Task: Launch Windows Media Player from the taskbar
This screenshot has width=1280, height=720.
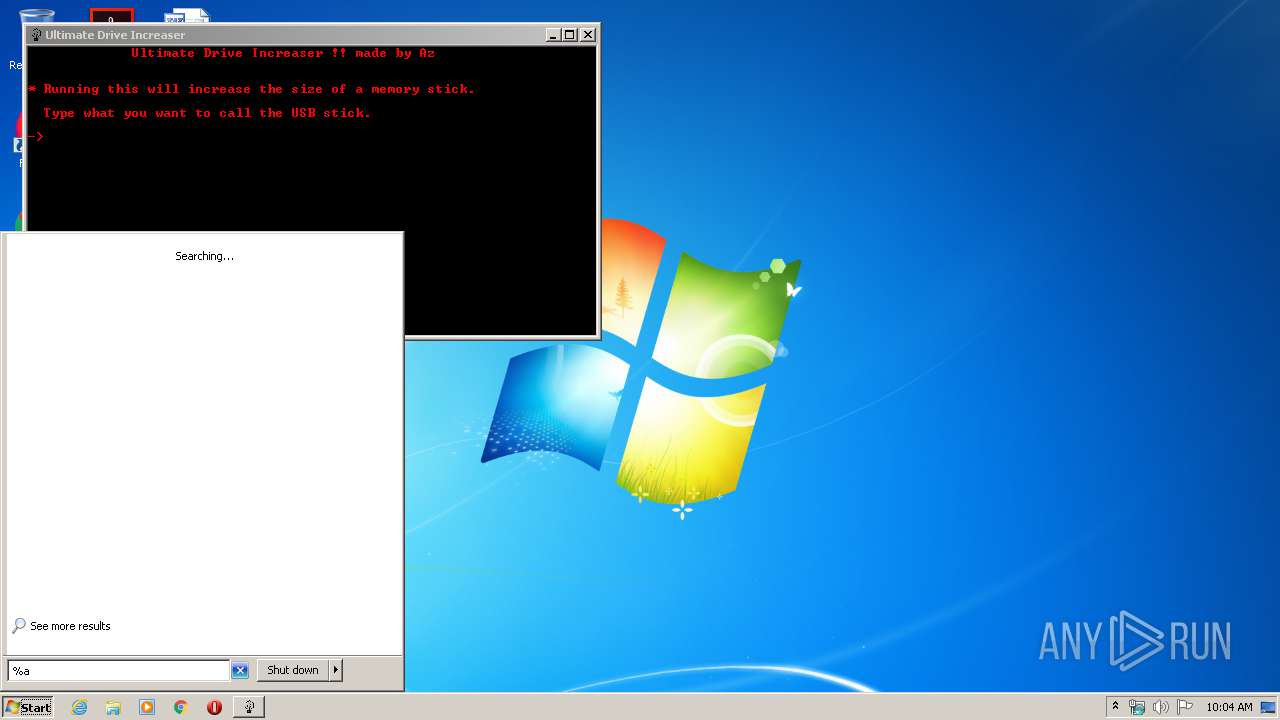Action: [x=147, y=707]
